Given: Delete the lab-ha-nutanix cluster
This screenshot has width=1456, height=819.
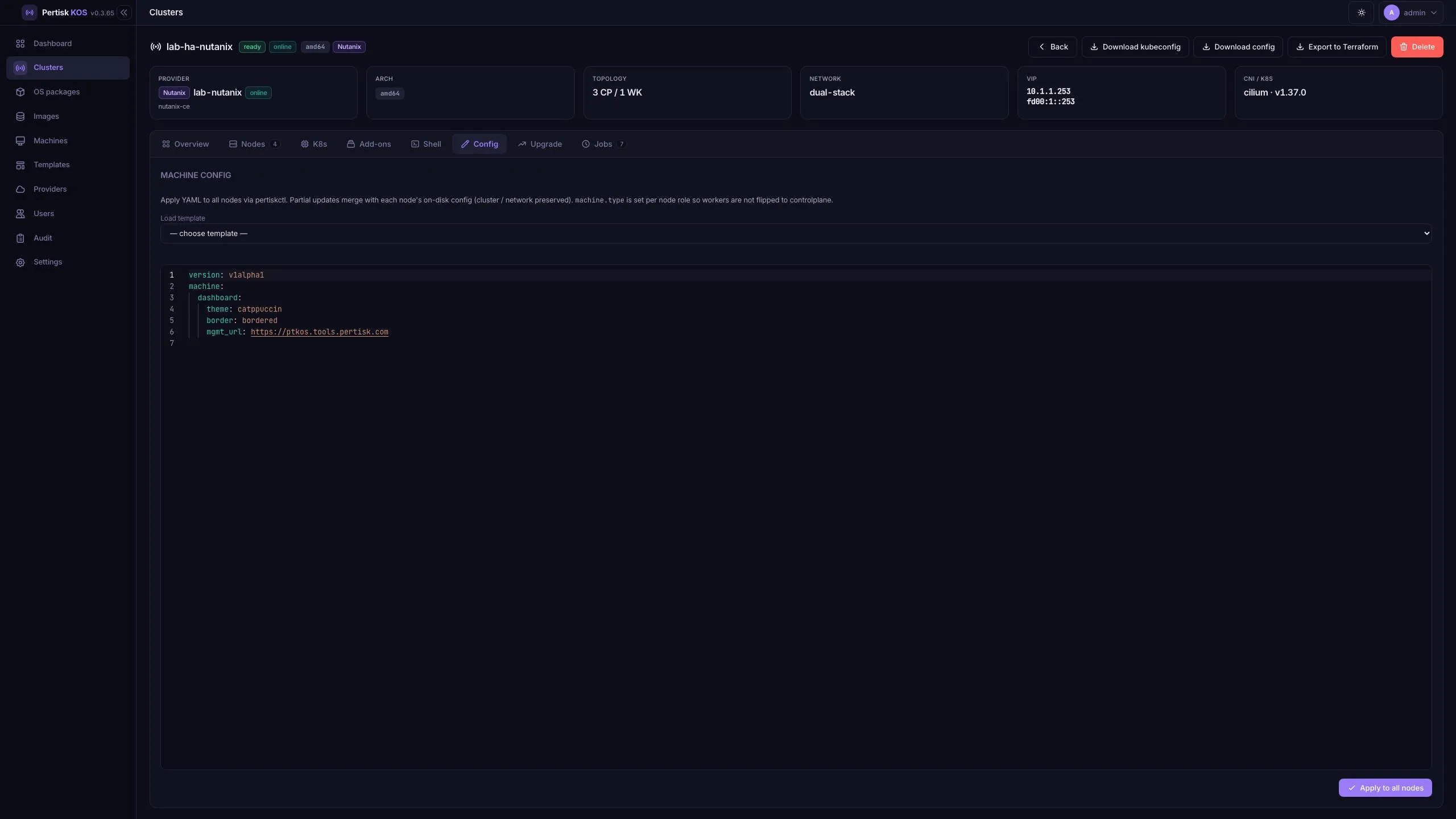Looking at the screenshot, I should point(1417,47).
